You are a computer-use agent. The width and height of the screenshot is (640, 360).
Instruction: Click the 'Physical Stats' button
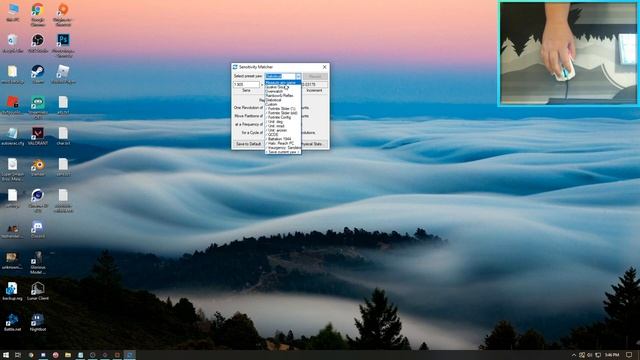click(313, 144)
